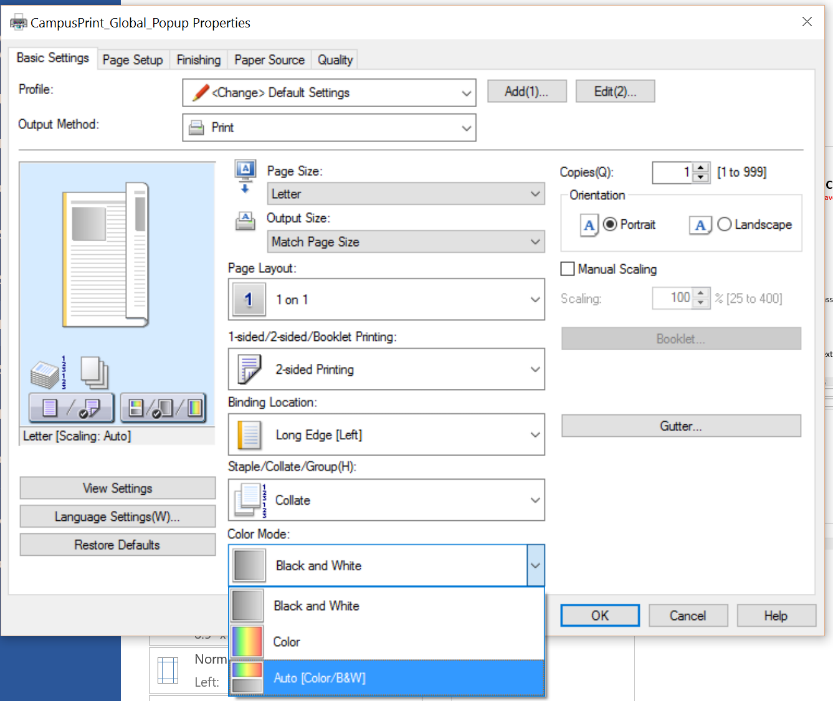The height and width of the screenshot is (701, 833).
Task: Toggle 1-sided/2-sided preview button
Action: (71, 408)
